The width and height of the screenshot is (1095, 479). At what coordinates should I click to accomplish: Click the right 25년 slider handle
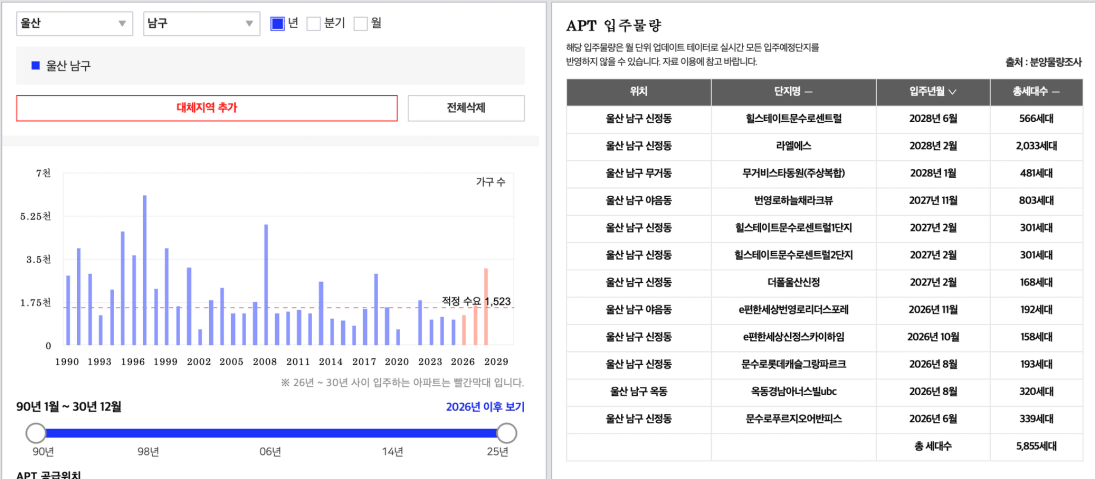tap(507, 433)
